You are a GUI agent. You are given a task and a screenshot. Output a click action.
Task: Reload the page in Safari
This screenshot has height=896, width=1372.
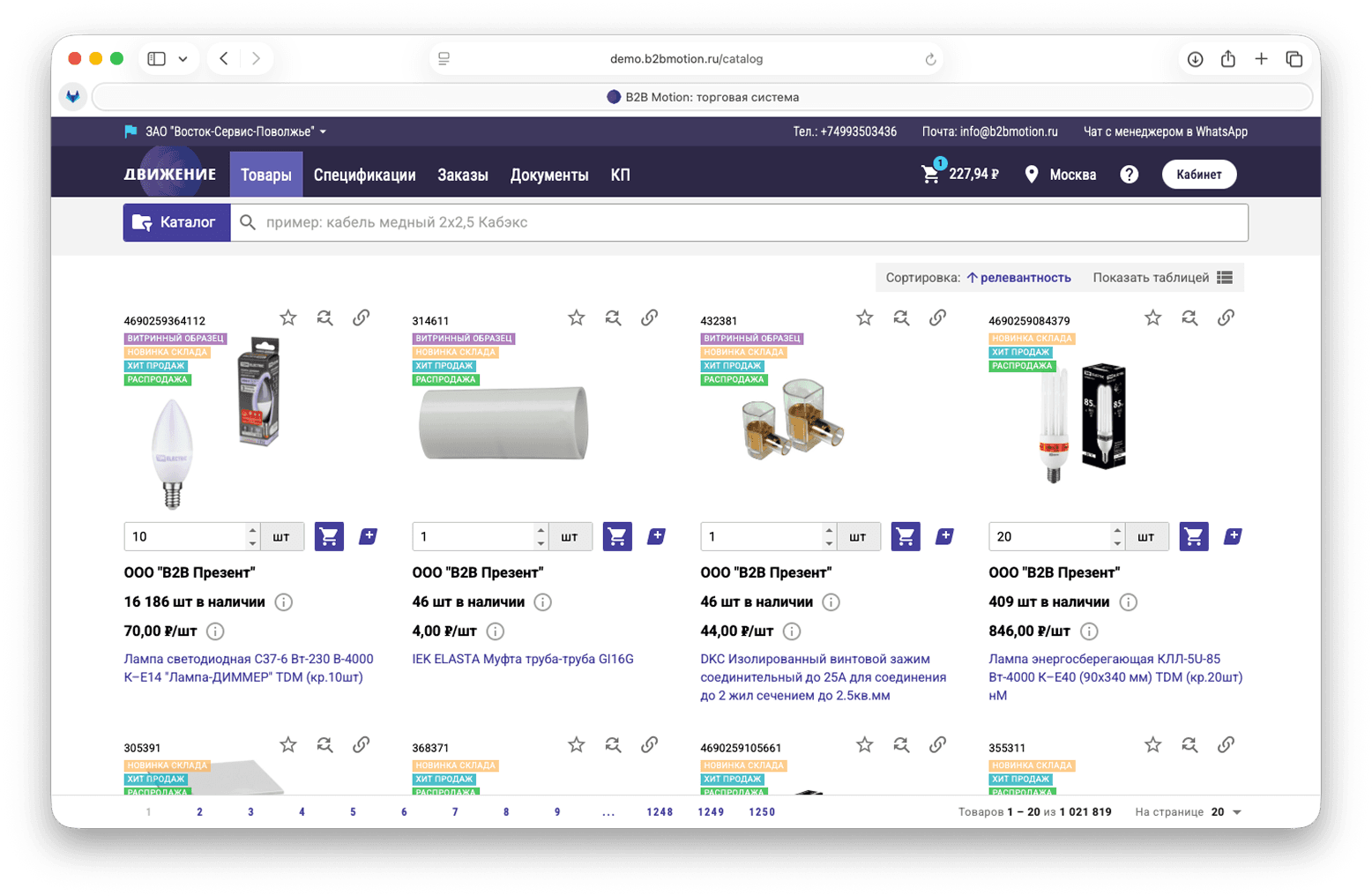930,59
